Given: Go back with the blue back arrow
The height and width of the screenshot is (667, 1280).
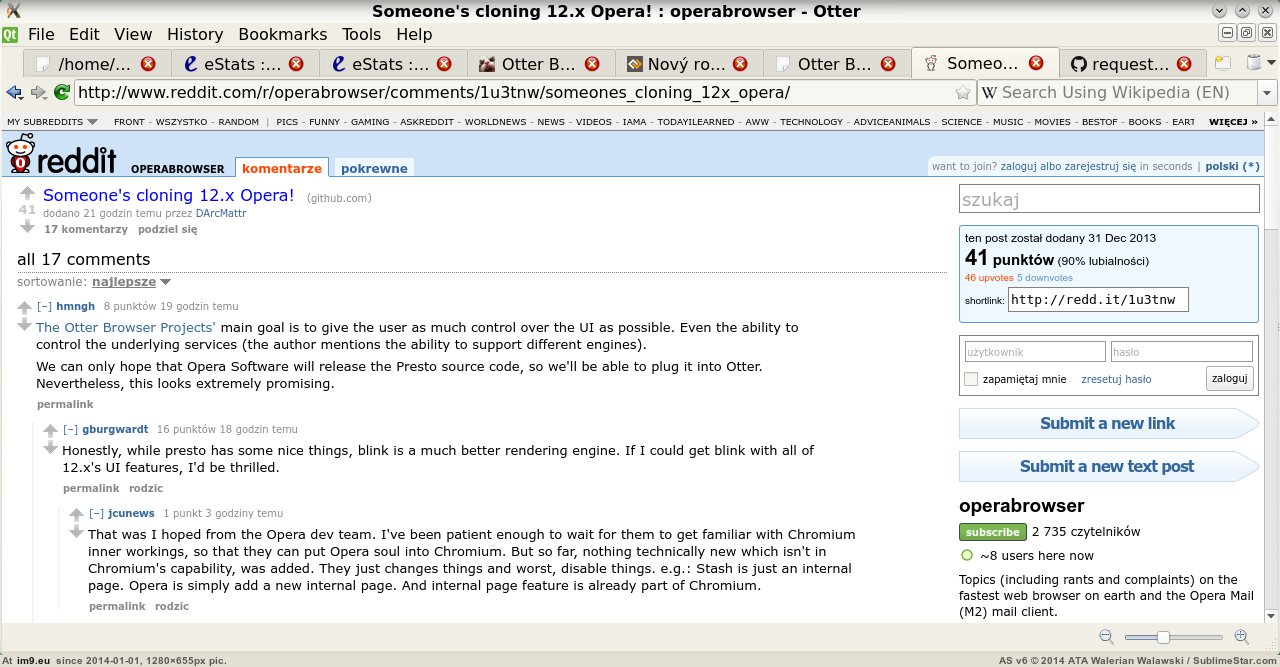Looking at the screenshot, I should coord(14,93).
